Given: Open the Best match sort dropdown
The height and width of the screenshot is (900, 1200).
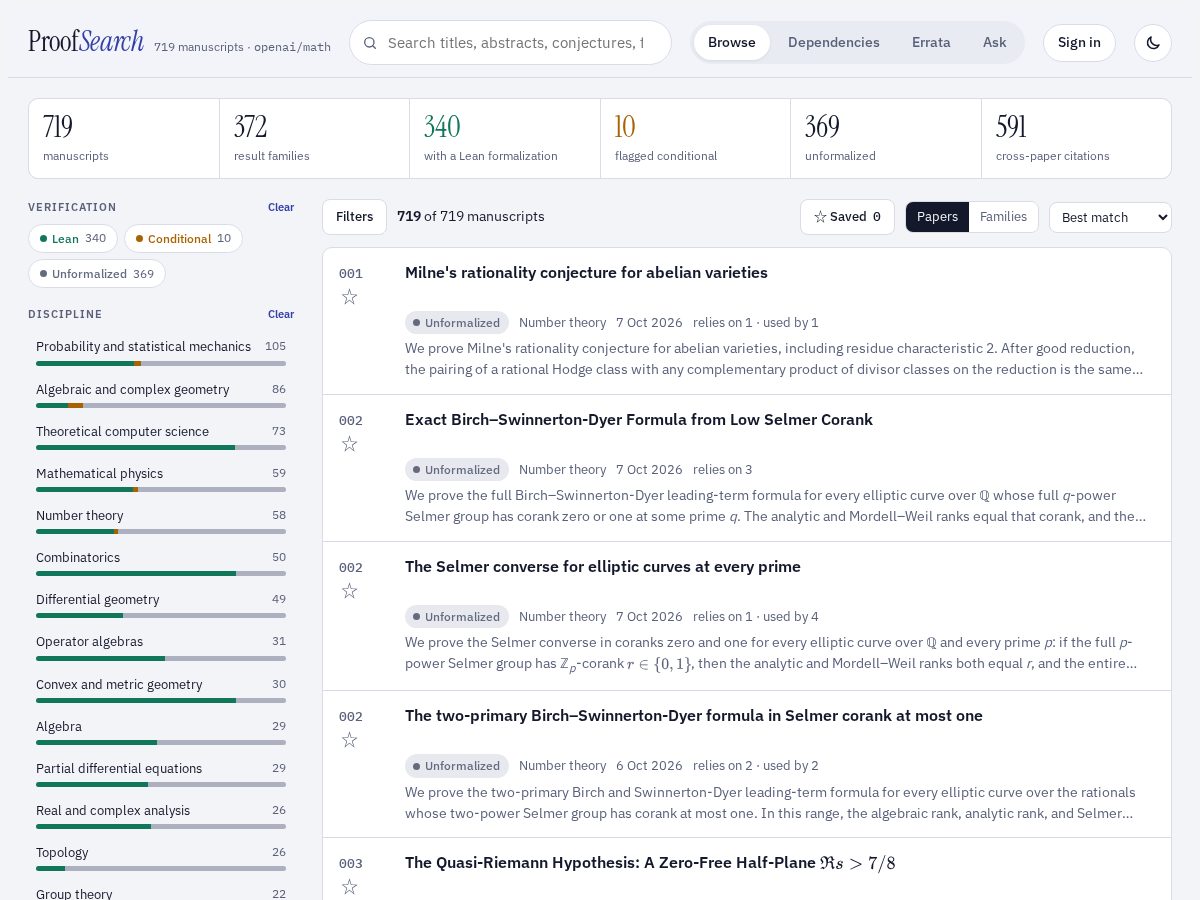Looking at the screenshot, I should tap(1110, 217).
